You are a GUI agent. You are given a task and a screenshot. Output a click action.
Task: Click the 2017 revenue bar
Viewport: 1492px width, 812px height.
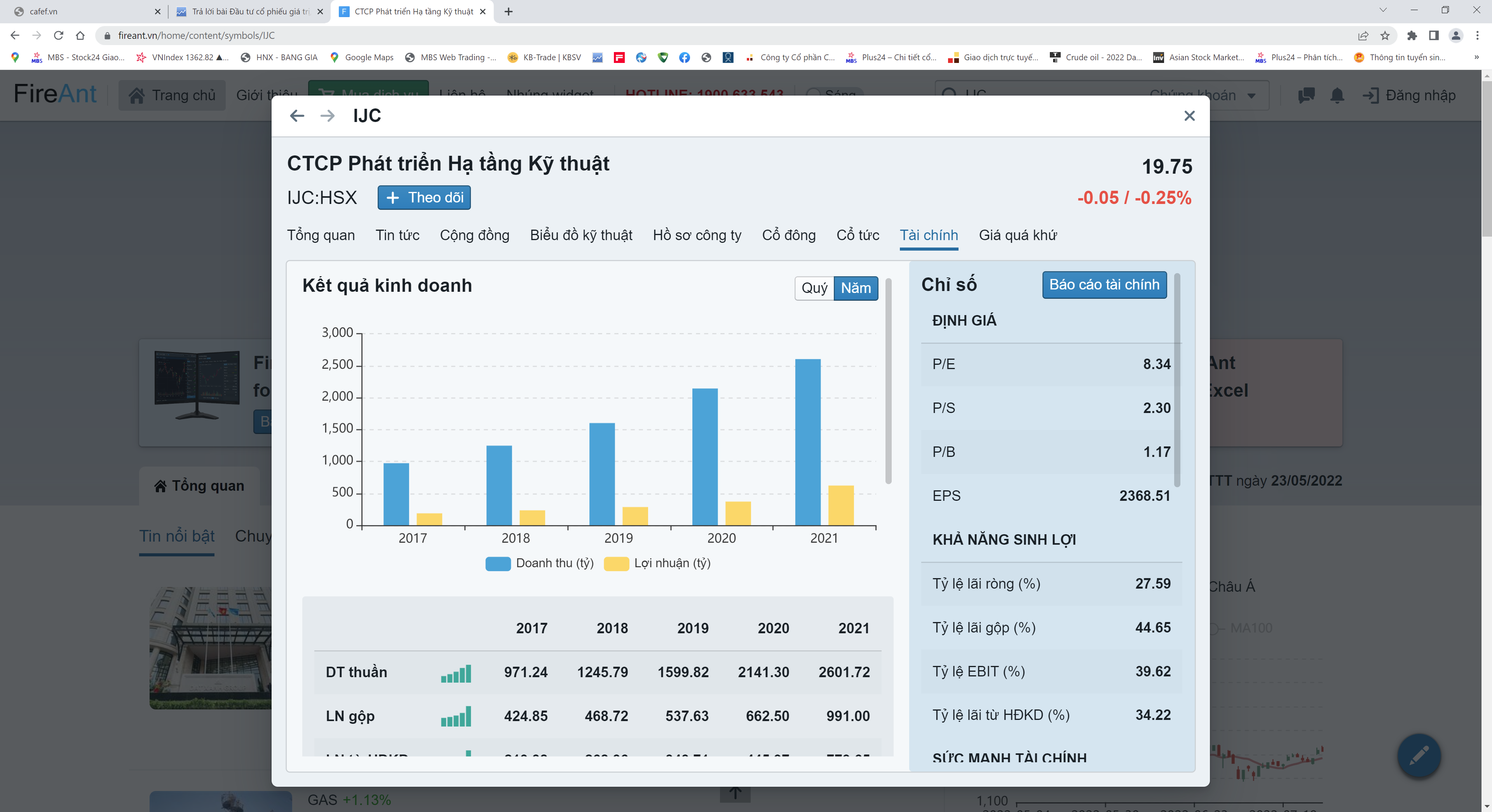[396, 495]
